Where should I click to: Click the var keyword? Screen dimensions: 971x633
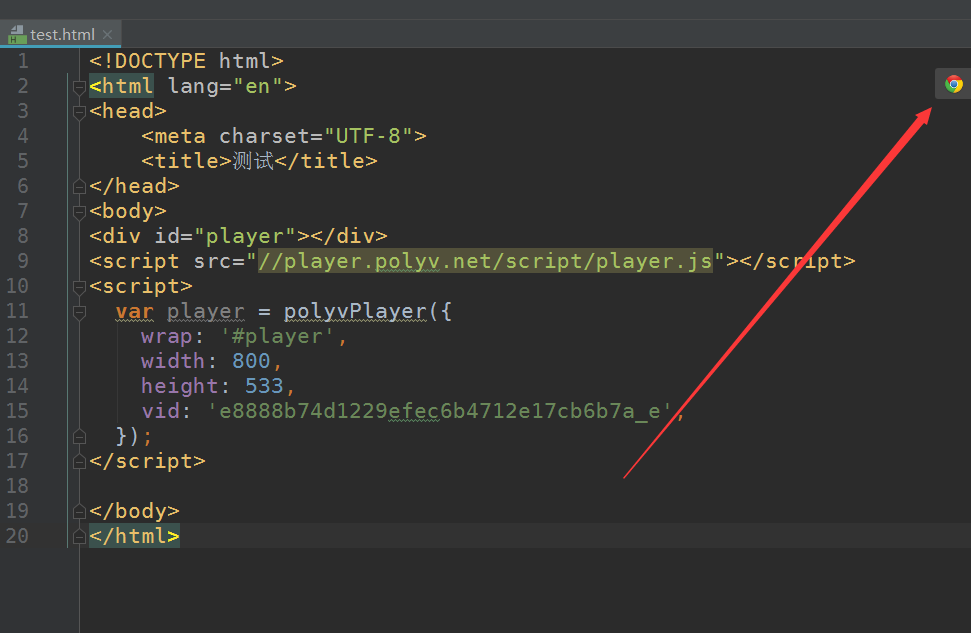(134, 312)
